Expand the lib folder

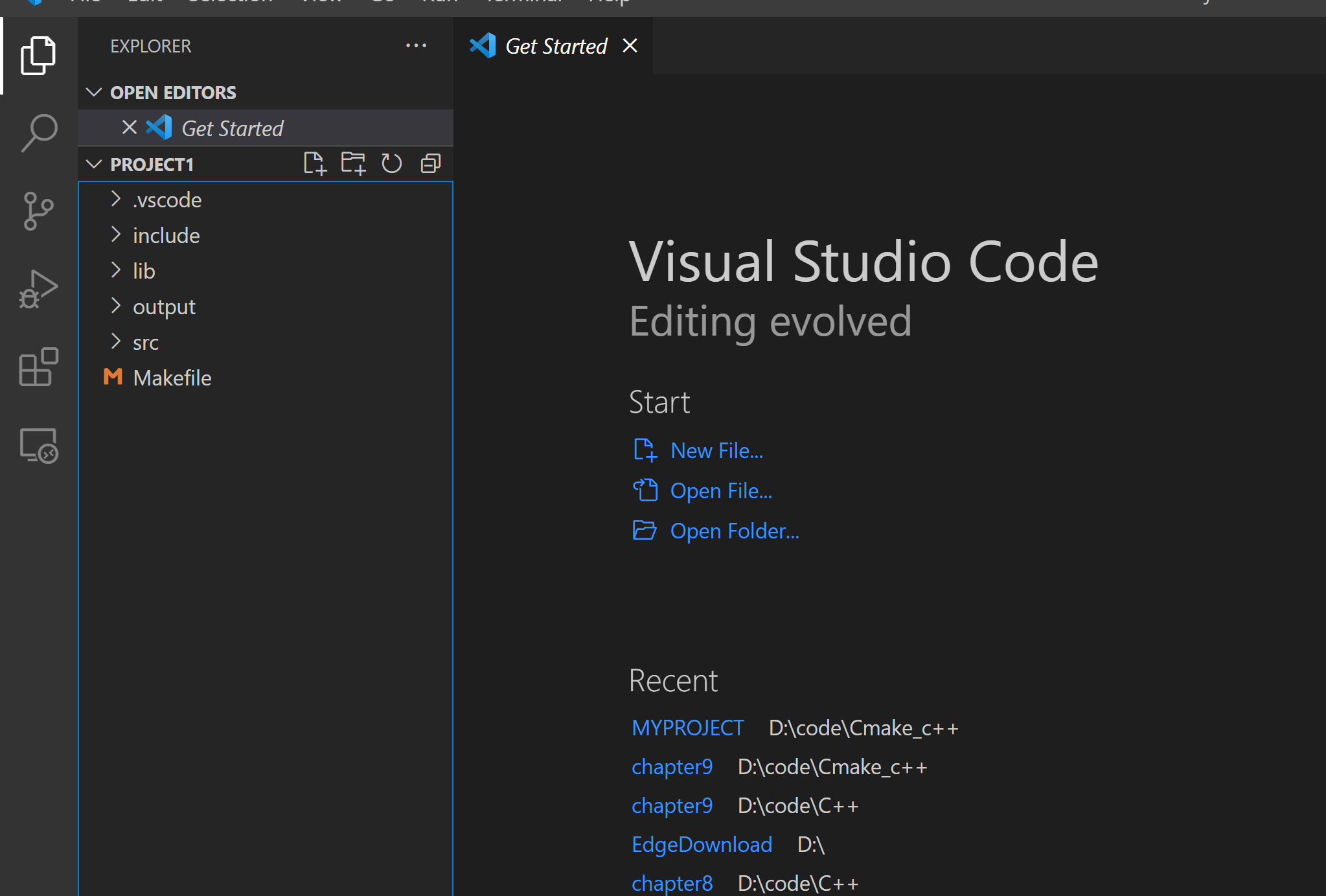(266, 271)
